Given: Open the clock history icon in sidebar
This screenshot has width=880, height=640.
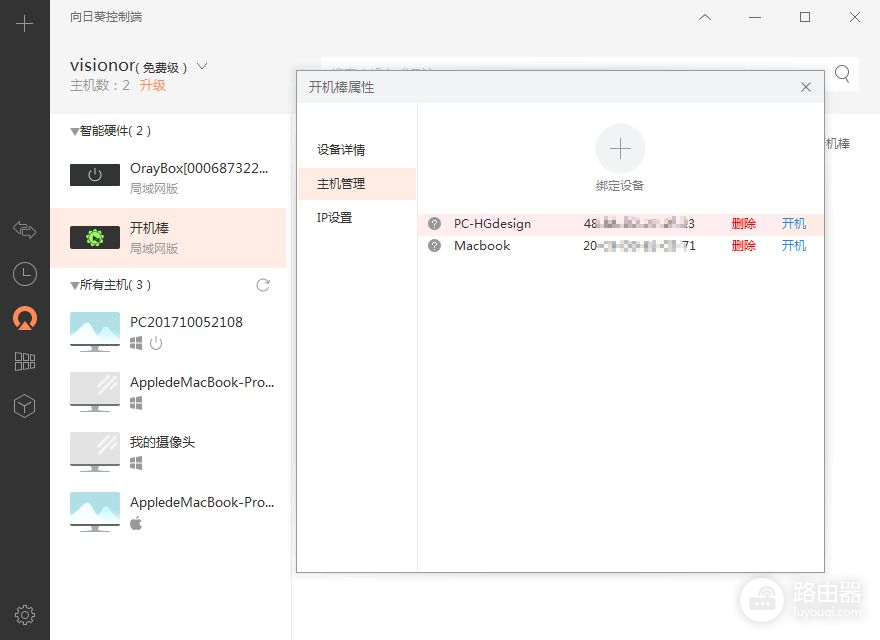Looking at the screenshot, I should point(25,274).
